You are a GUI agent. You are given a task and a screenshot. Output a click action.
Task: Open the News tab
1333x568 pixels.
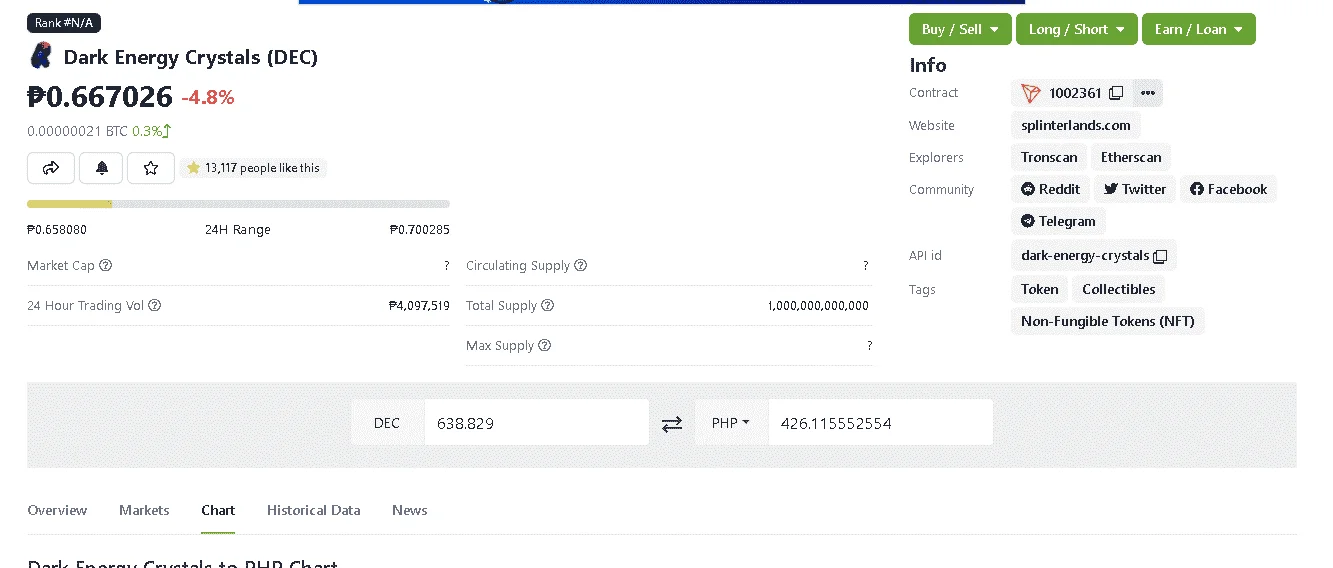(x=410, y=510)
